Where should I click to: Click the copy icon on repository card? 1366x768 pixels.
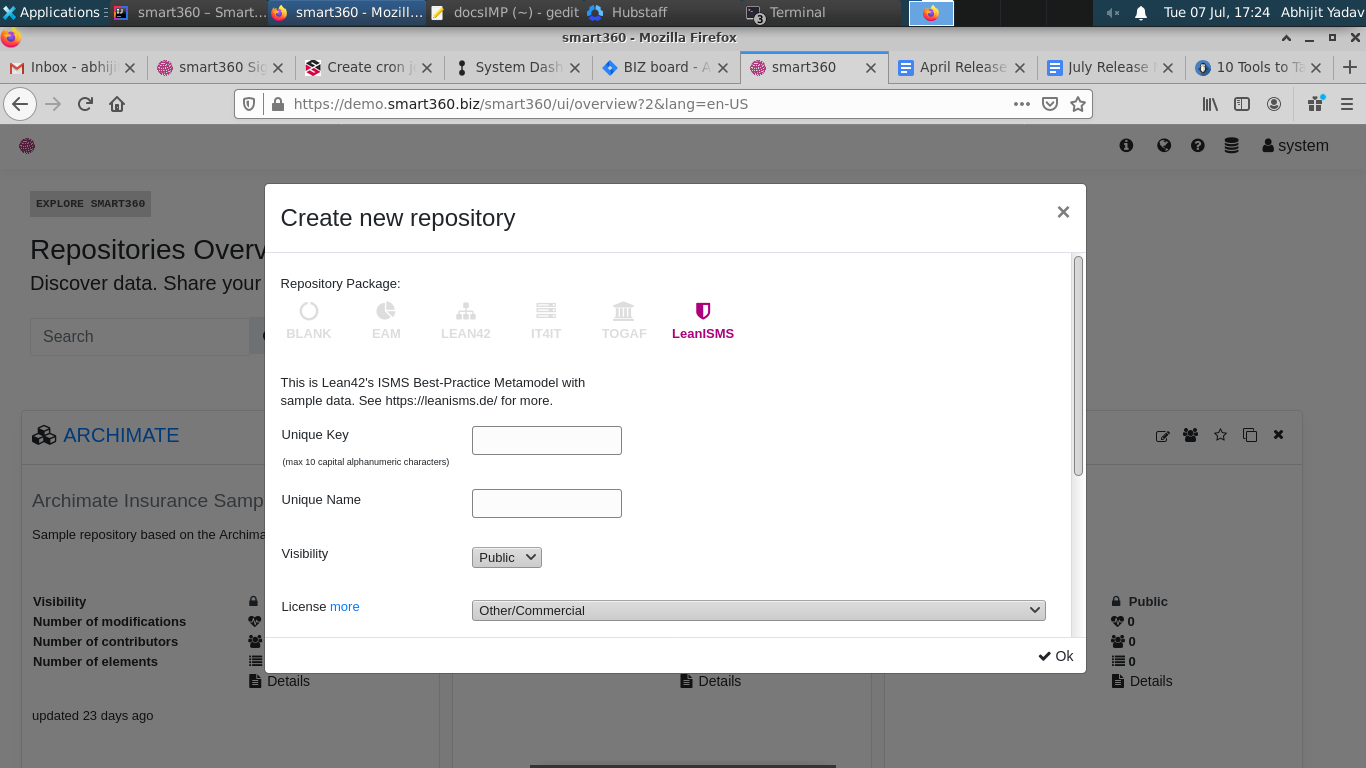coord(1250,435)
